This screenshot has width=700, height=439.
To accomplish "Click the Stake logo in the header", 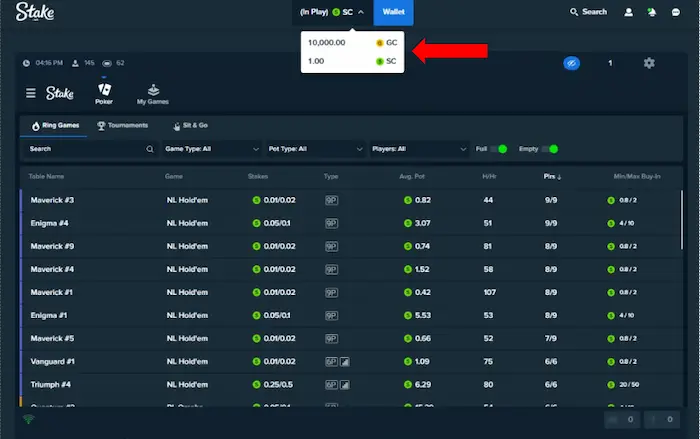I will (35, 13).
